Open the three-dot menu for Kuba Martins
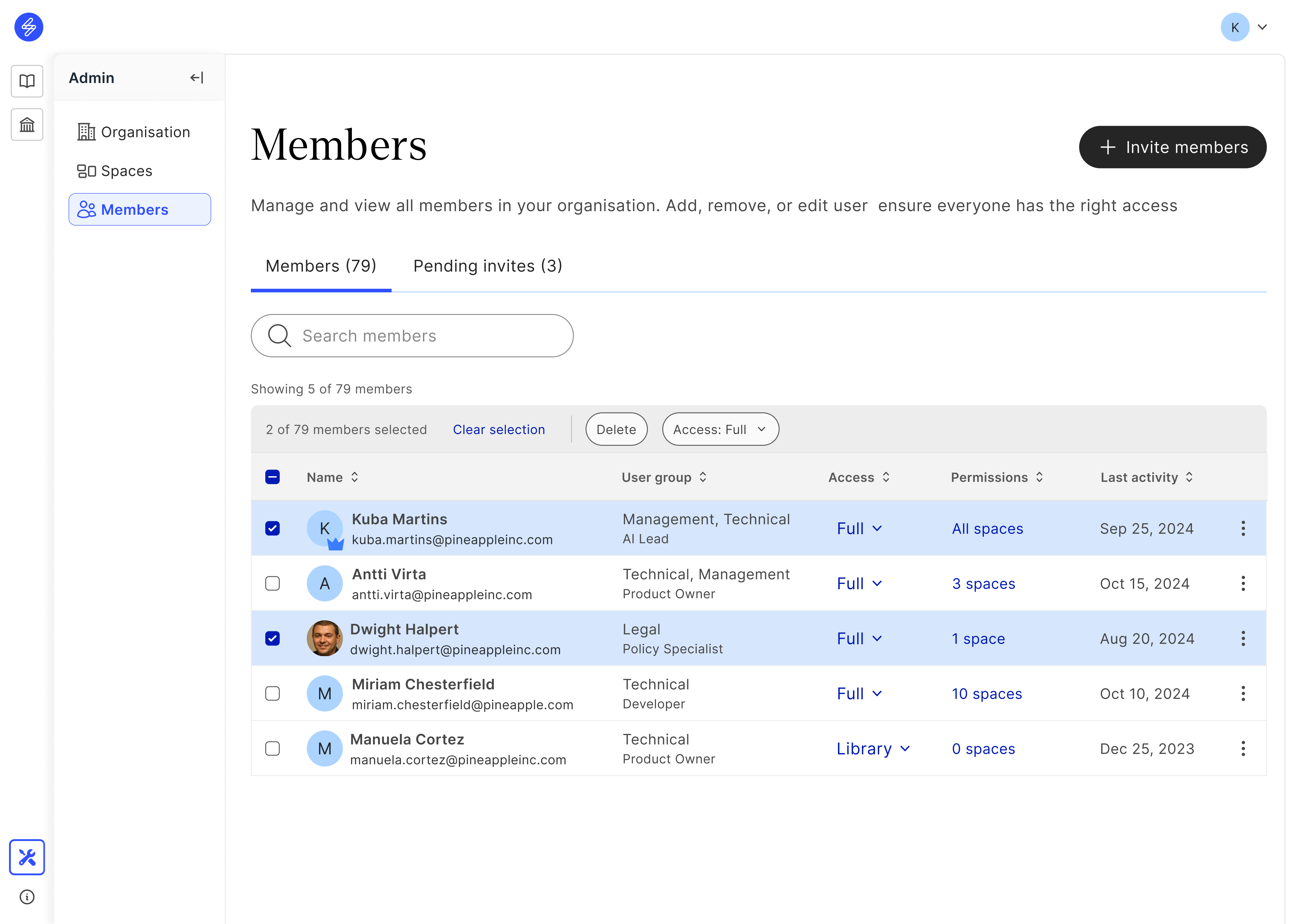The height and width of the screenshot is (924, 1293). (x=1243, y=528)
